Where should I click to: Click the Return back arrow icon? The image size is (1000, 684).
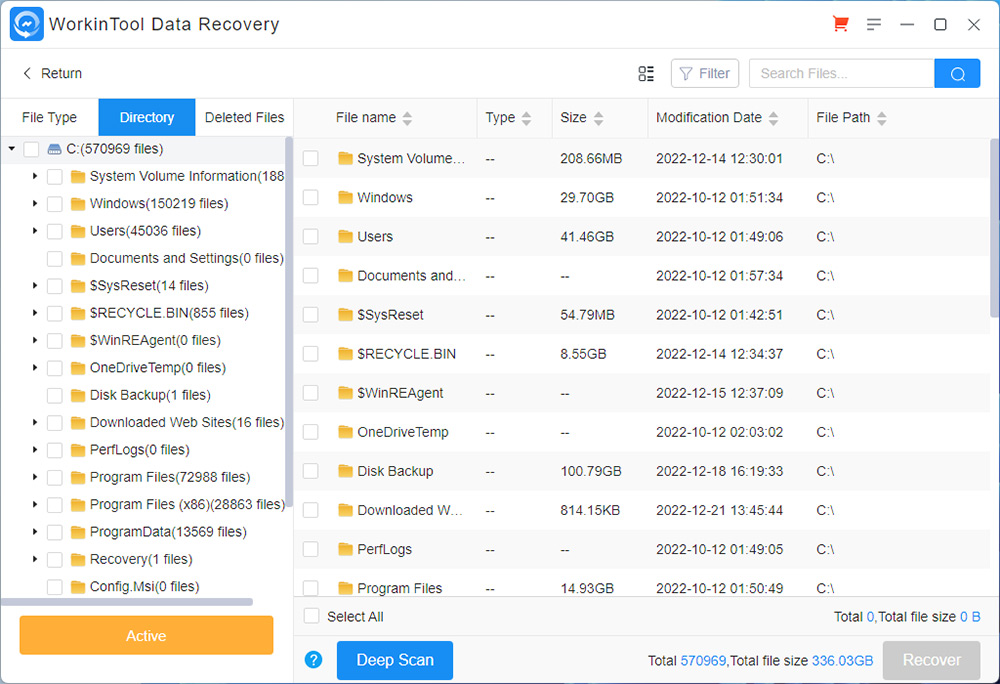(x=27, y=73)
